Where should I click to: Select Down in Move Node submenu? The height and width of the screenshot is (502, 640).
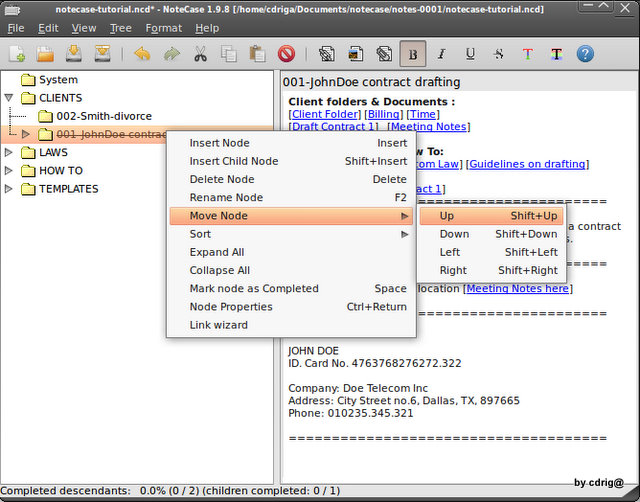coord(491,234)
